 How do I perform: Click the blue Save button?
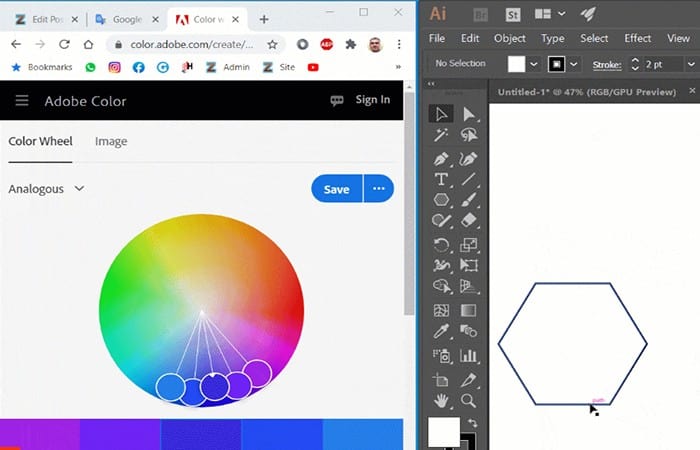pyautogui.click(x=337, y=189)
